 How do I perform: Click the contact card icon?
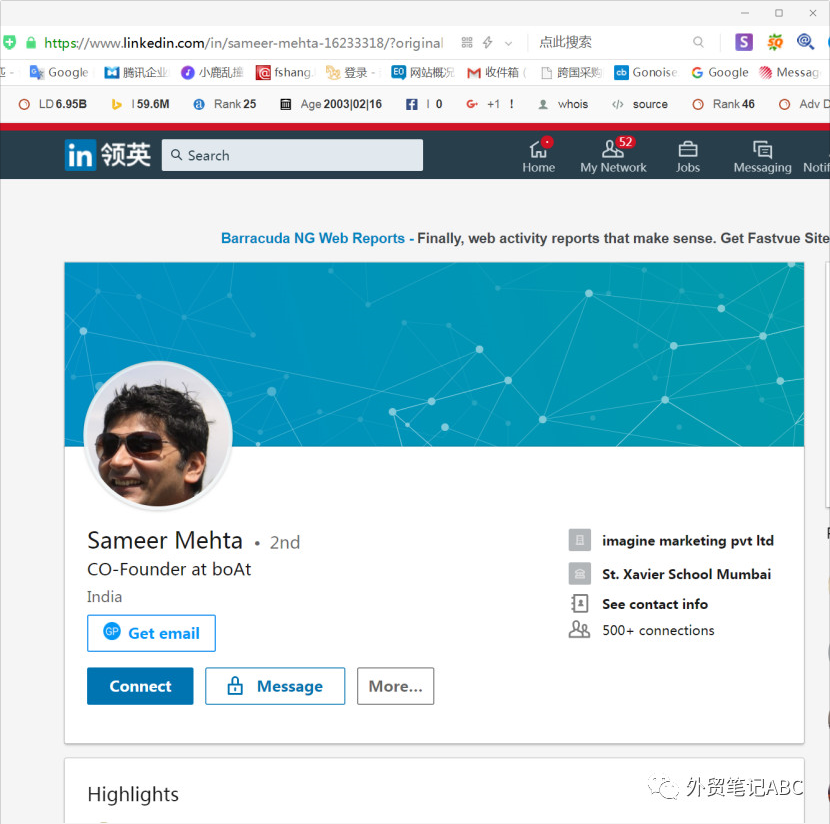[x=580, y=603]
